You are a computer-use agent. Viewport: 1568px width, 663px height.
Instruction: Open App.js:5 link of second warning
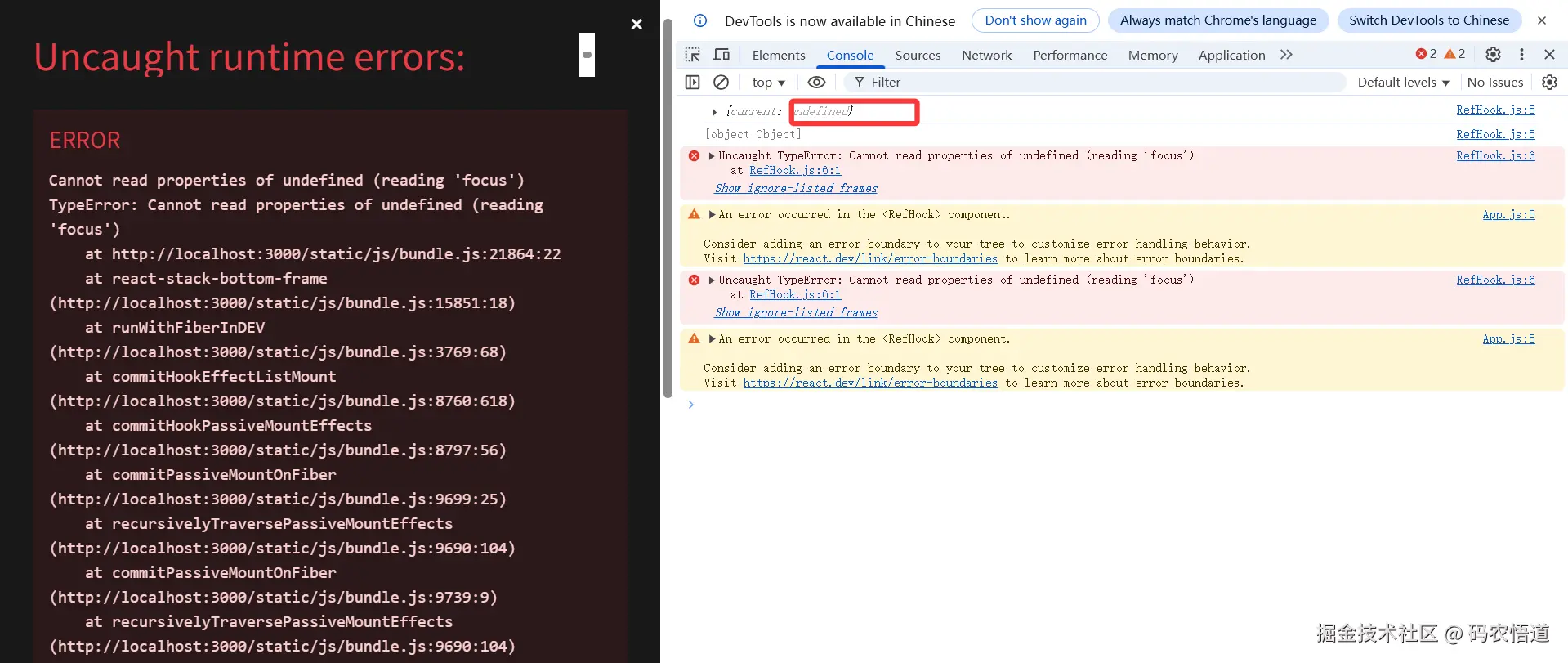(x=1509, y=338)
